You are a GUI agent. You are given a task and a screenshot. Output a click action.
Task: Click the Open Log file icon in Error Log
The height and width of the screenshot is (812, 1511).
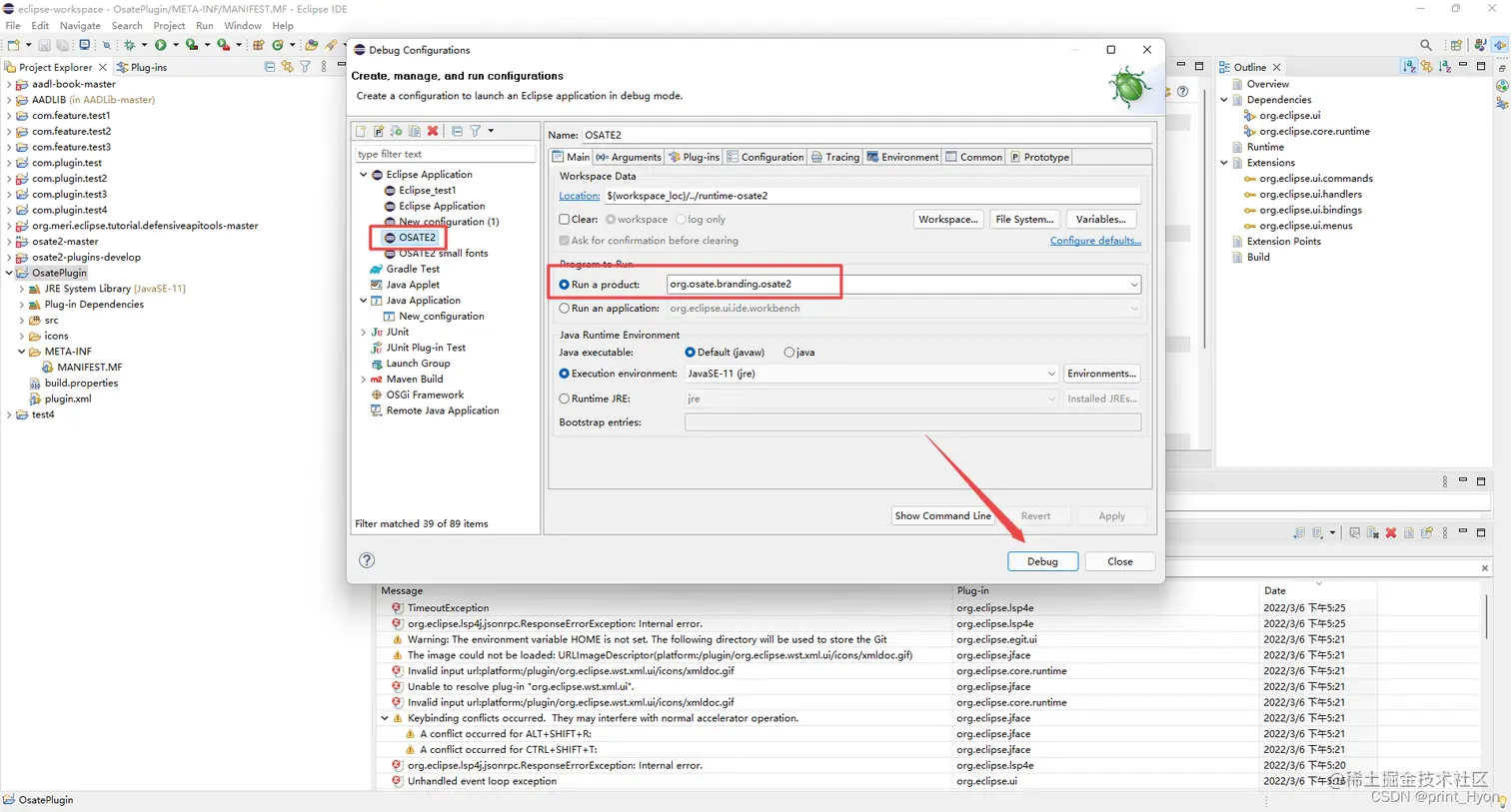point(1408,533)
